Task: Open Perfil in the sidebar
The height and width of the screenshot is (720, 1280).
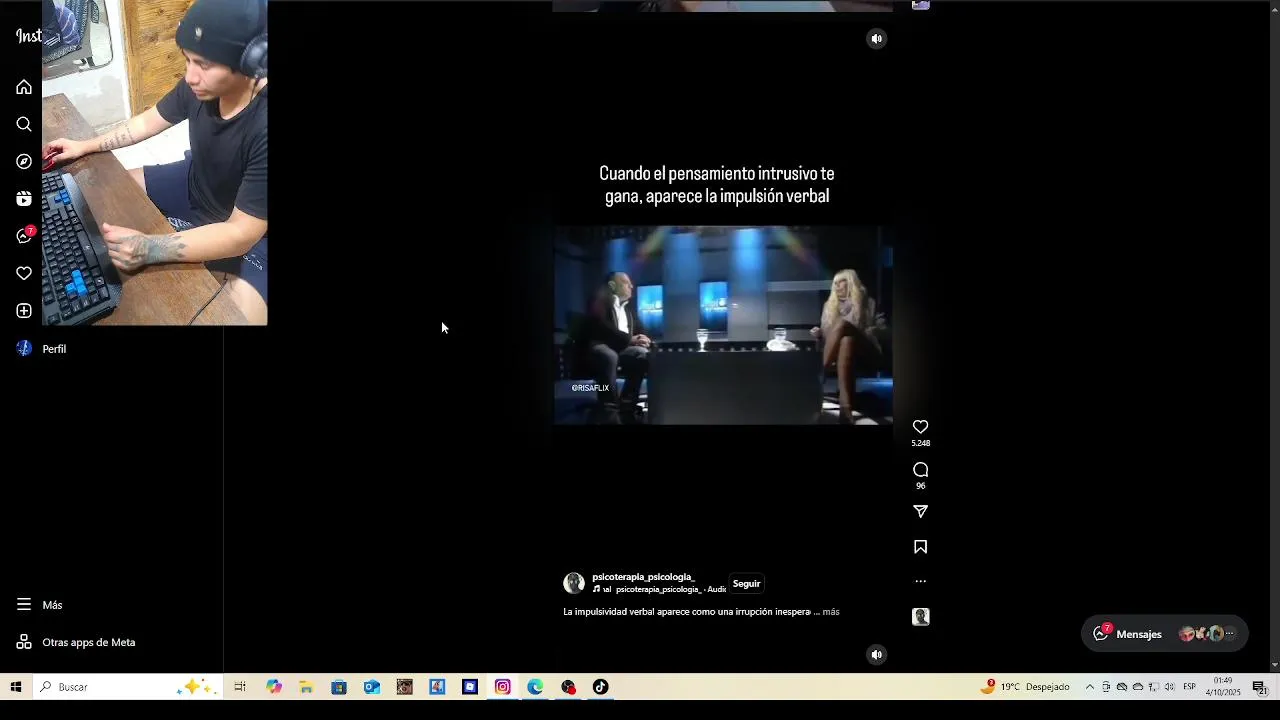Action: click(41, 348)
